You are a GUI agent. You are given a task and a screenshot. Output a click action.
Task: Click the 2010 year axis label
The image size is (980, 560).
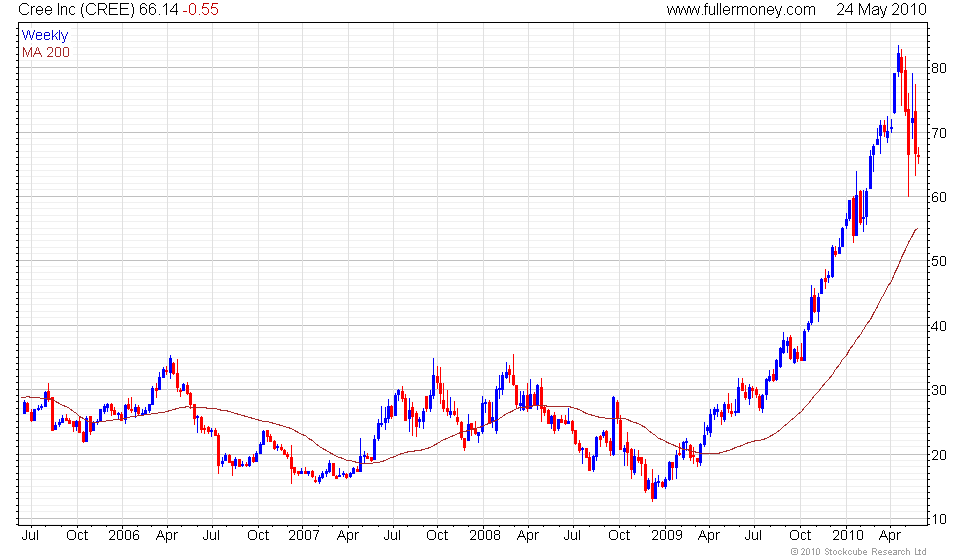[x=848, y=536]
